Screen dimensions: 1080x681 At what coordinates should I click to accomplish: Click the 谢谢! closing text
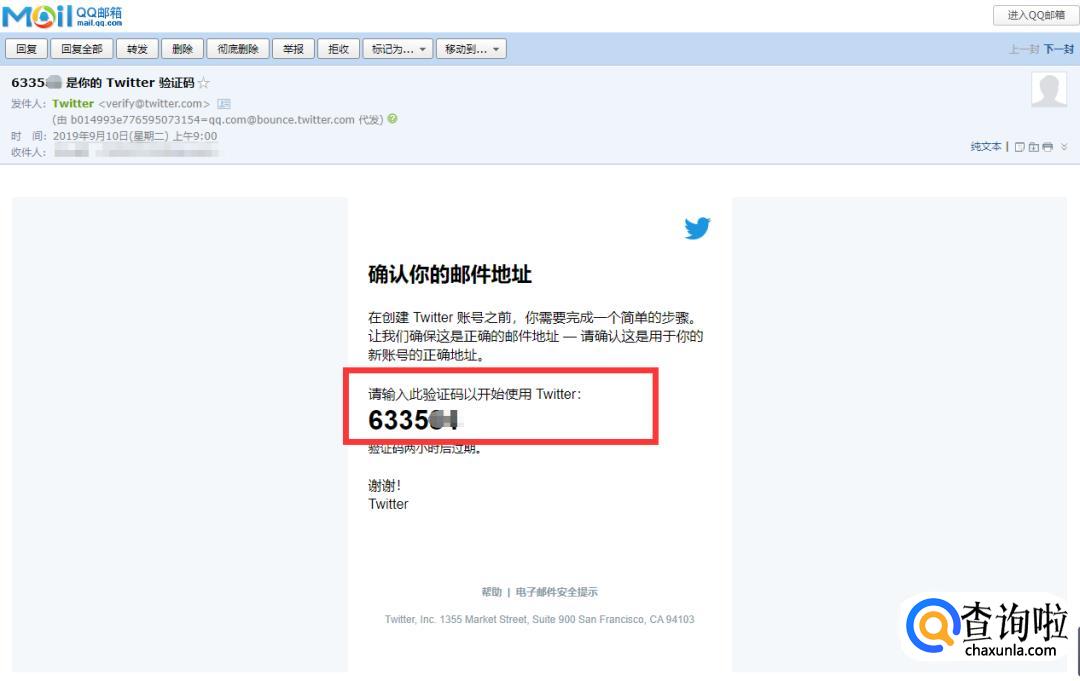click(x=384, y=486)
